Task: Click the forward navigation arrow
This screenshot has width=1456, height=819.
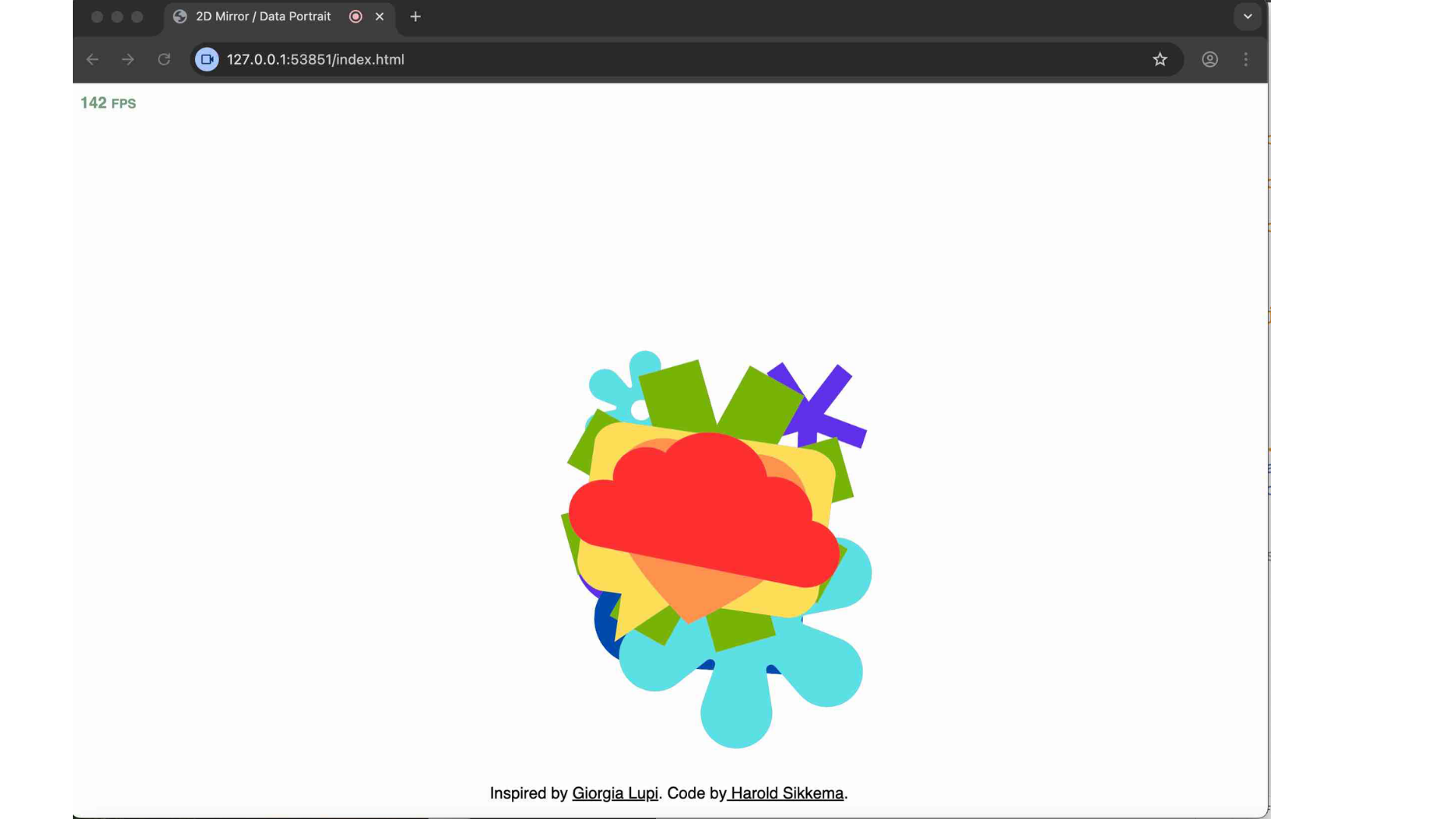Action: (x=127, y=59)
